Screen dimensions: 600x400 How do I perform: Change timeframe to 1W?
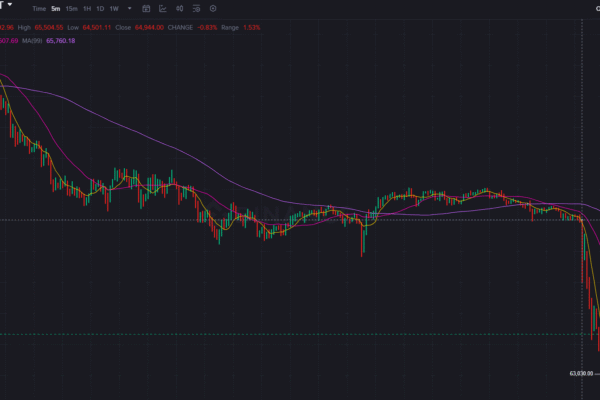[114, 8]
